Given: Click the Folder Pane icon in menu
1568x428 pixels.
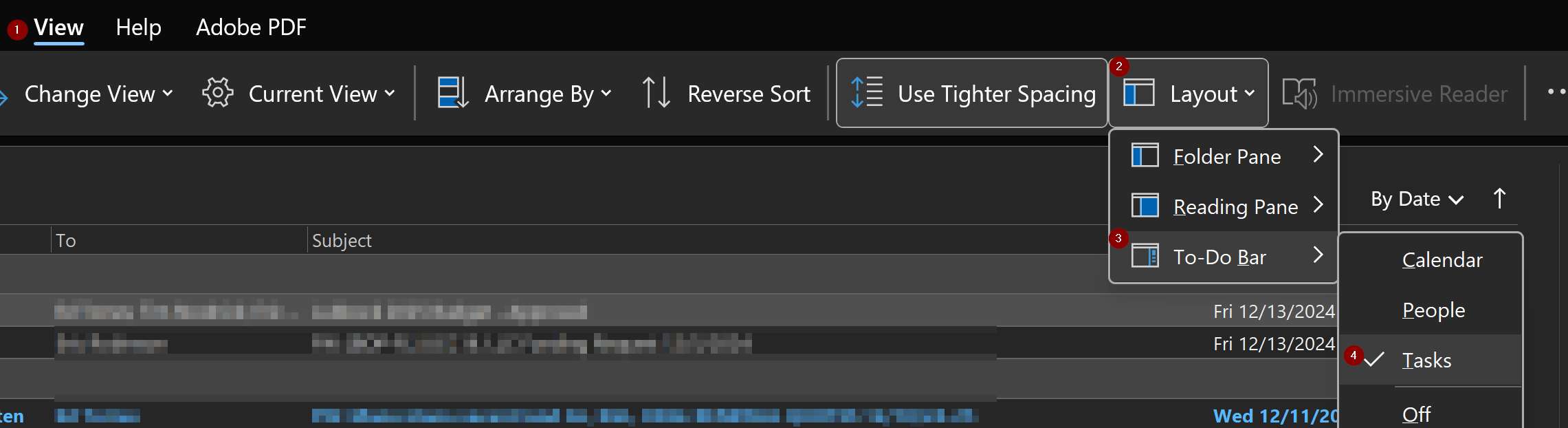Looking at the screenshot, I should coord(1145,156).
